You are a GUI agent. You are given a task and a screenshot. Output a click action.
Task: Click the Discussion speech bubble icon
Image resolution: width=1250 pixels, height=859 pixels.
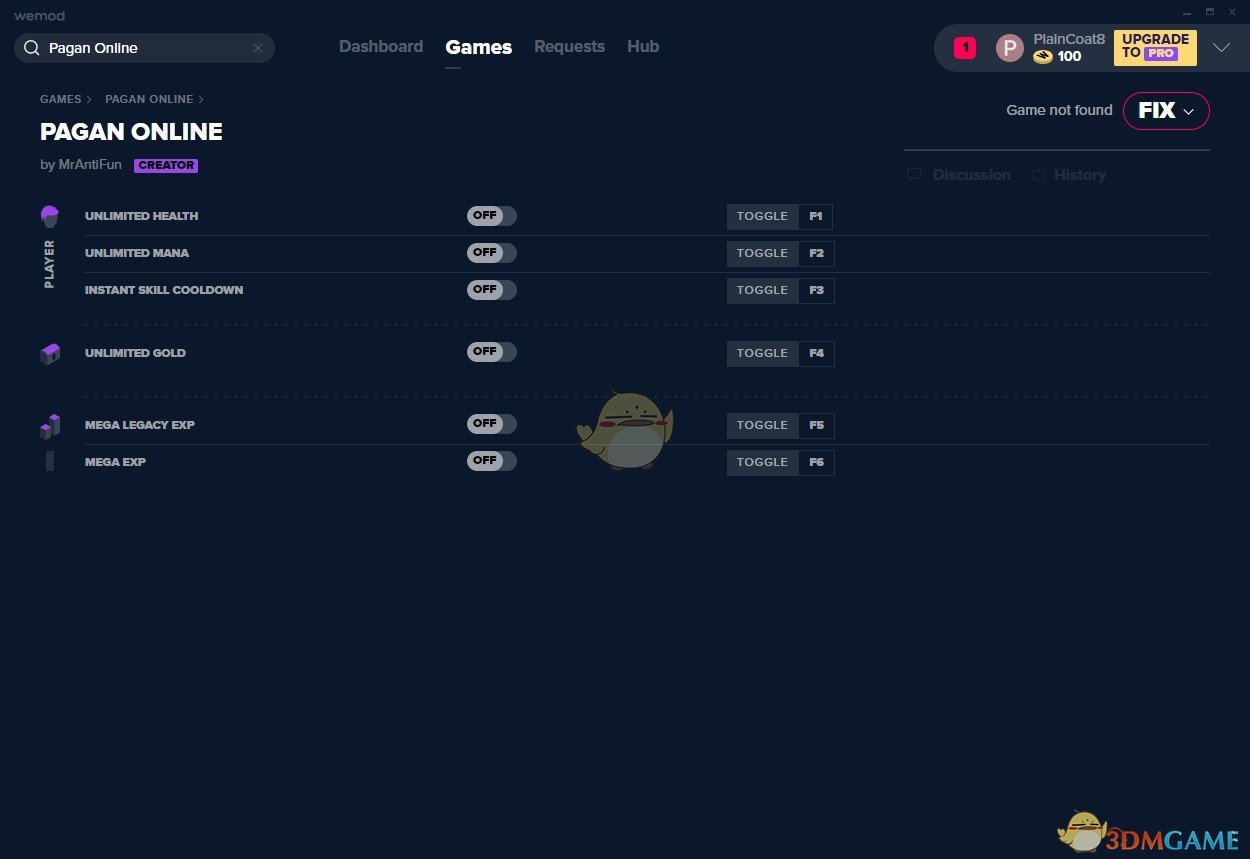[x=914, y=175]
